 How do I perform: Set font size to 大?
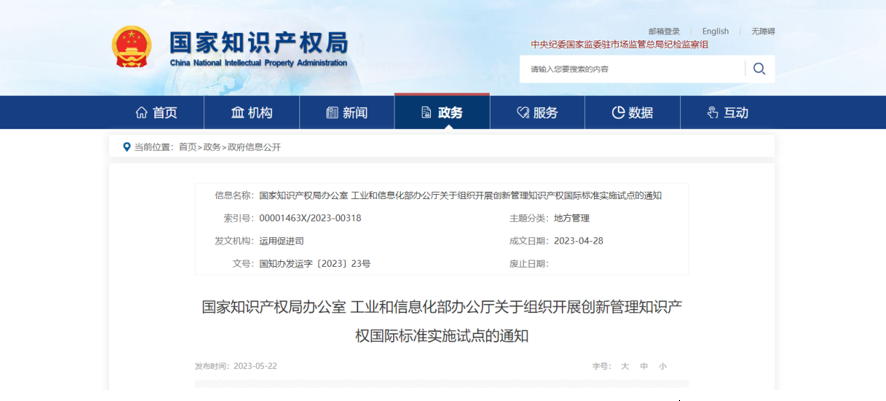pyautogui.click(x=625, y=366)
